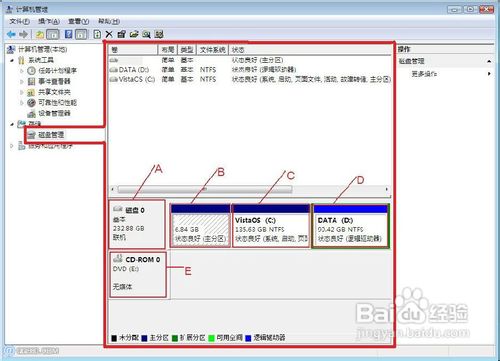Click the Properties toolbar icon
Viewport: 500px width, 361px height.
click(121, 34)
